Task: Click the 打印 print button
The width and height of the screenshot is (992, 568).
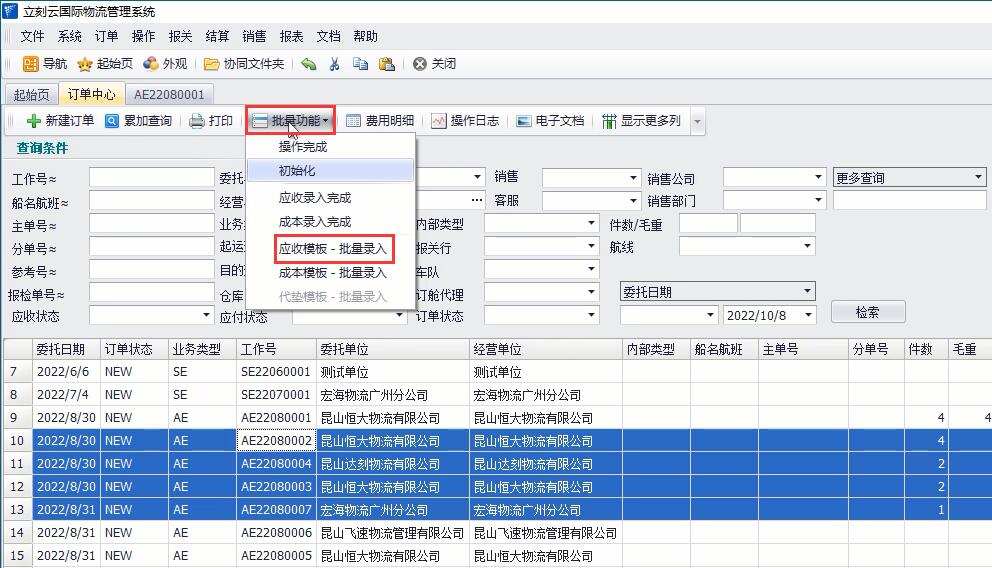Action: (x=211, y=121)
